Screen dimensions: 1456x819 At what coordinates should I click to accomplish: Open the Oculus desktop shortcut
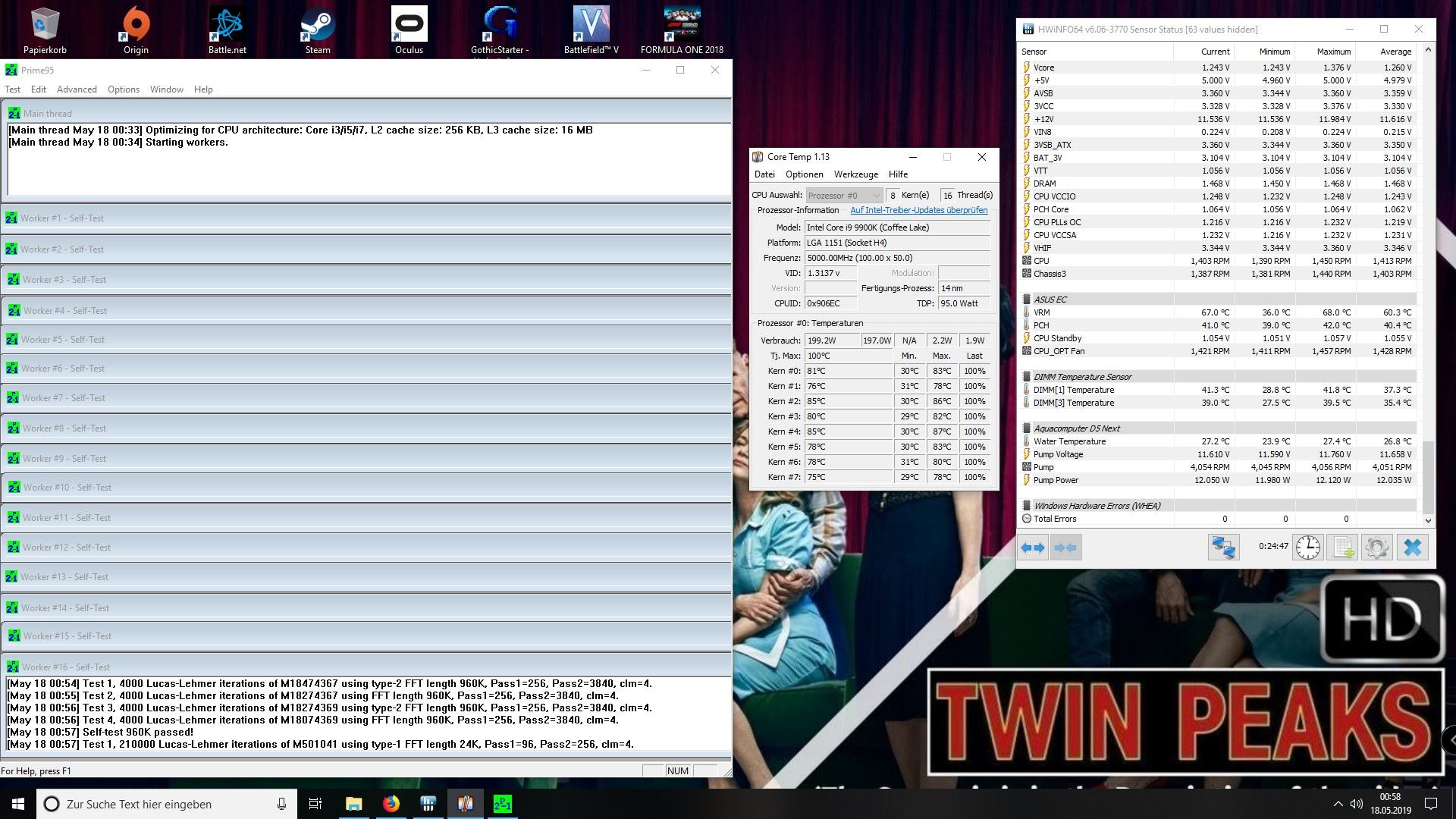pyautogui.click(x=409, y=30)
